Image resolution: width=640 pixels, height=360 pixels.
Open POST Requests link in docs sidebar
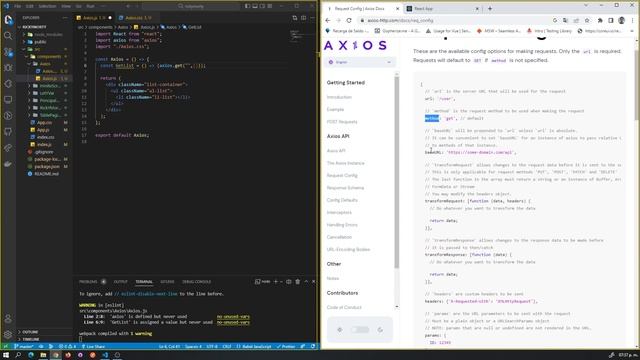click(x=342, y=122)
